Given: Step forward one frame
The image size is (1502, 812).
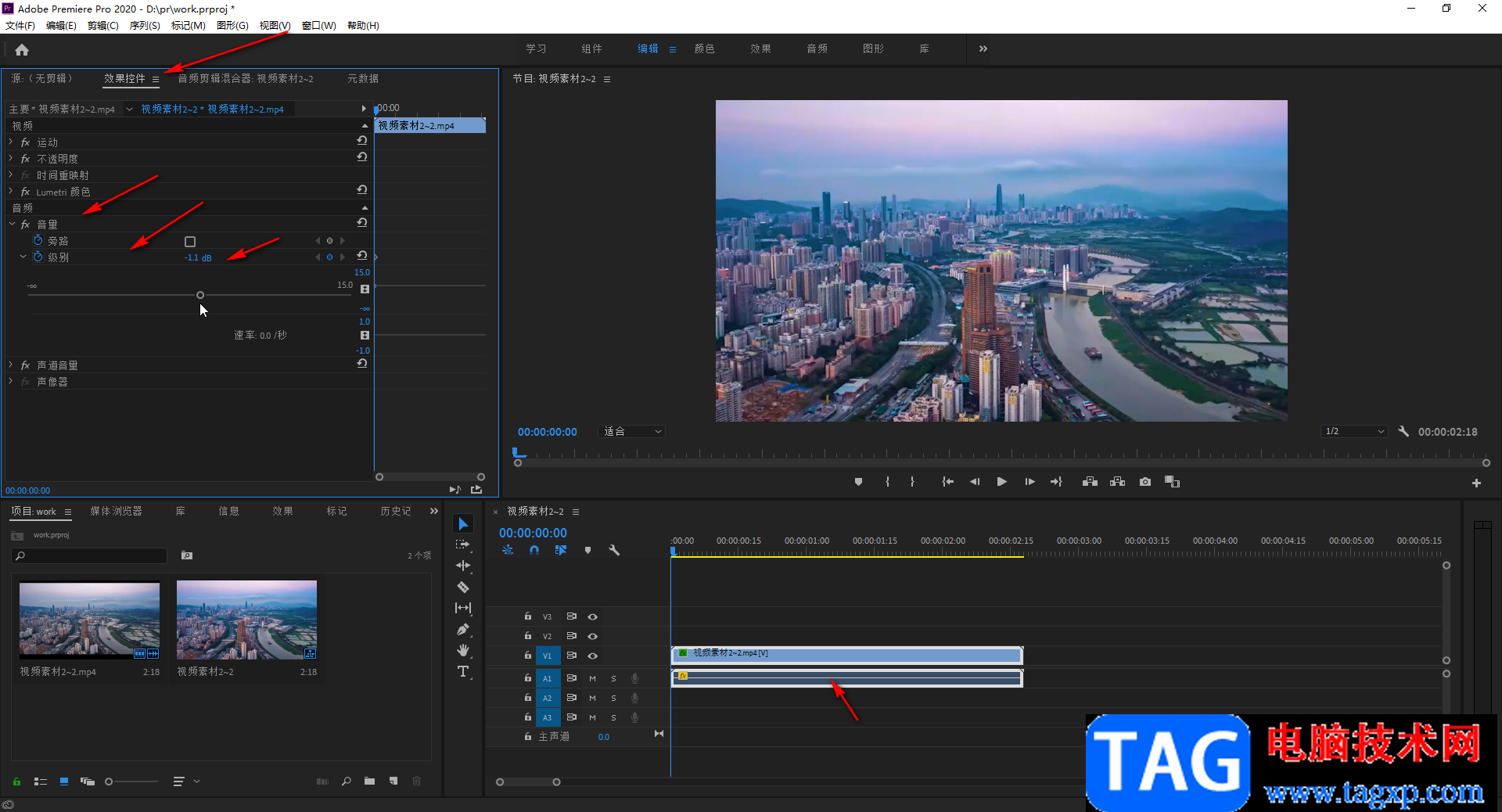Looking at the screenshot, I should 1029,482.
